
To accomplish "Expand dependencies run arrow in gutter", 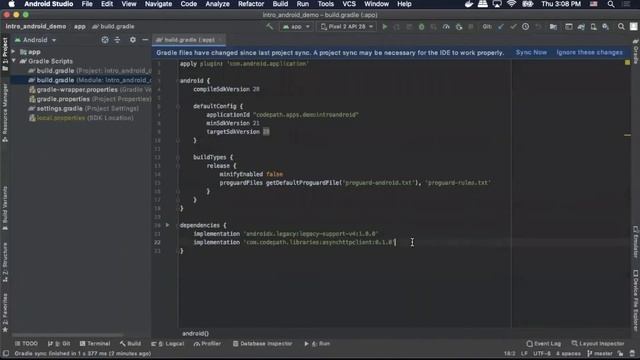I will (167, 225).
